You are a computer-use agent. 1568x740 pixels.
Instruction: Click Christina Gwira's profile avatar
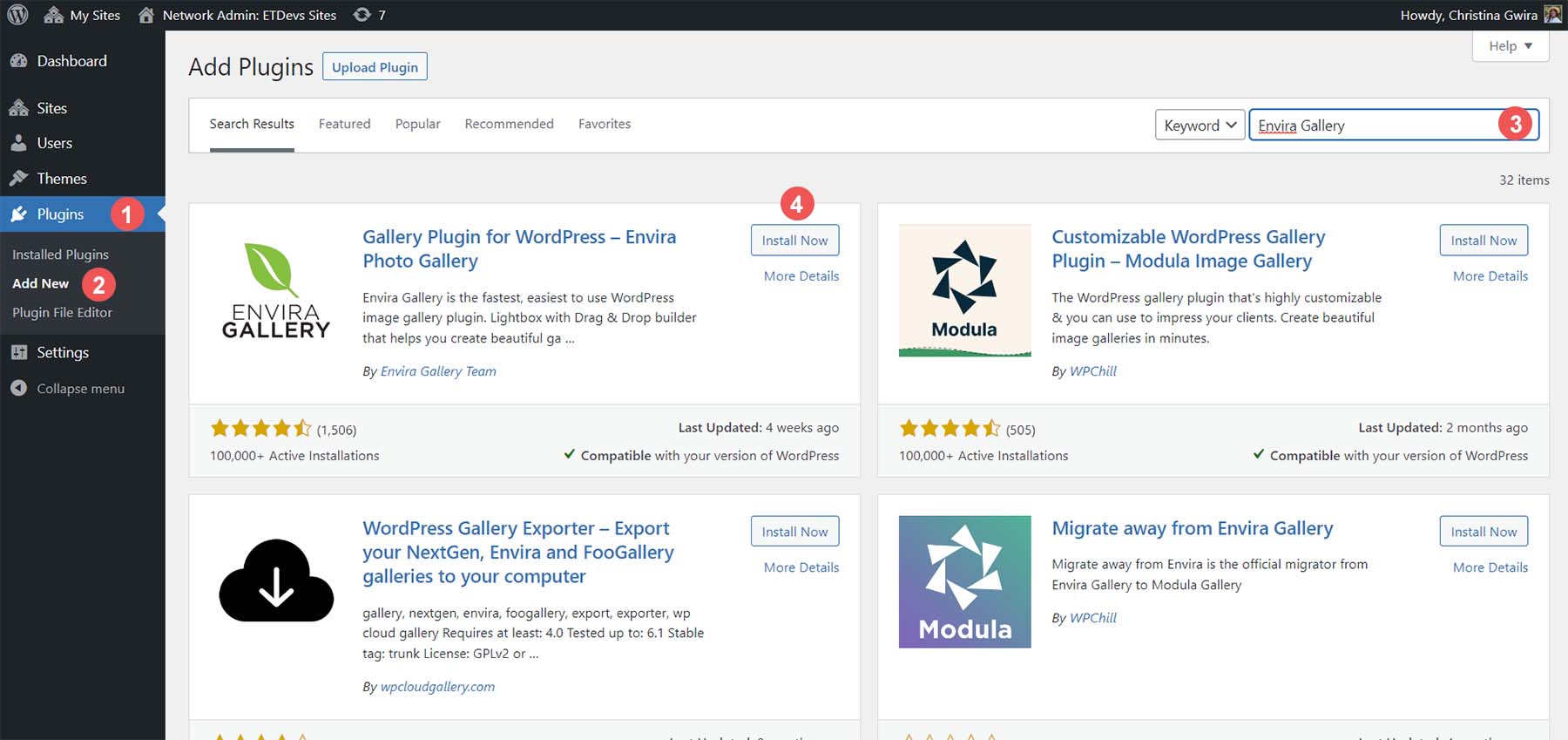tap(1552, 15)
